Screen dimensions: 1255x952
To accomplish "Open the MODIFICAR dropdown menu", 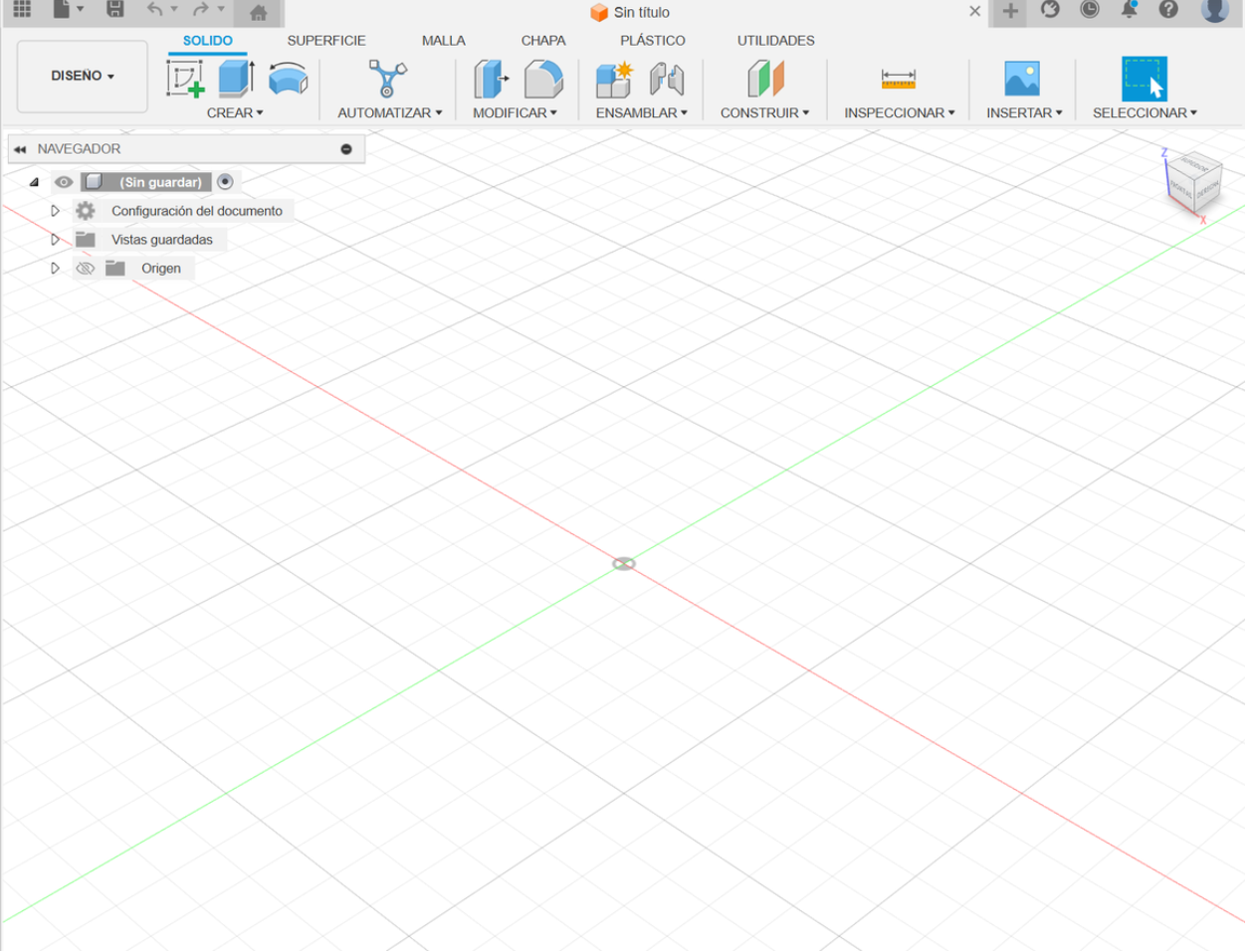I will point(515,113).
